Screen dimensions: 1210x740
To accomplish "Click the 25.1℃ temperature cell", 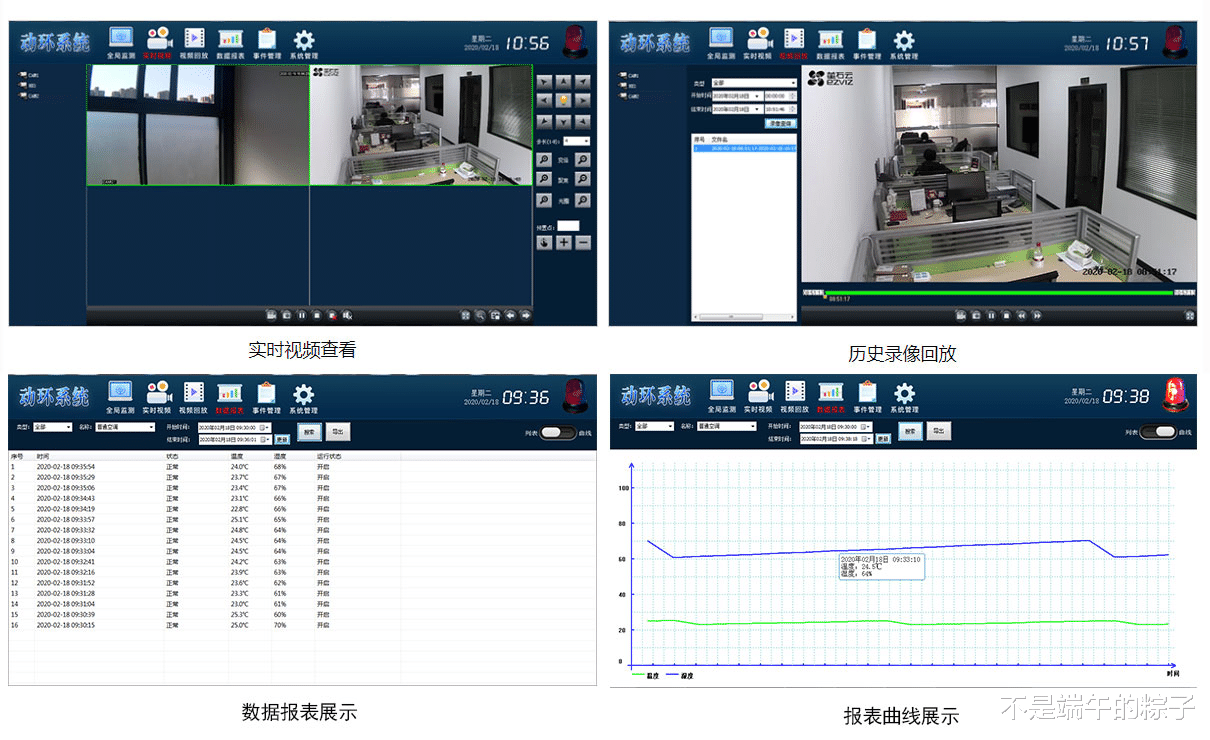I will coord(240,520).
